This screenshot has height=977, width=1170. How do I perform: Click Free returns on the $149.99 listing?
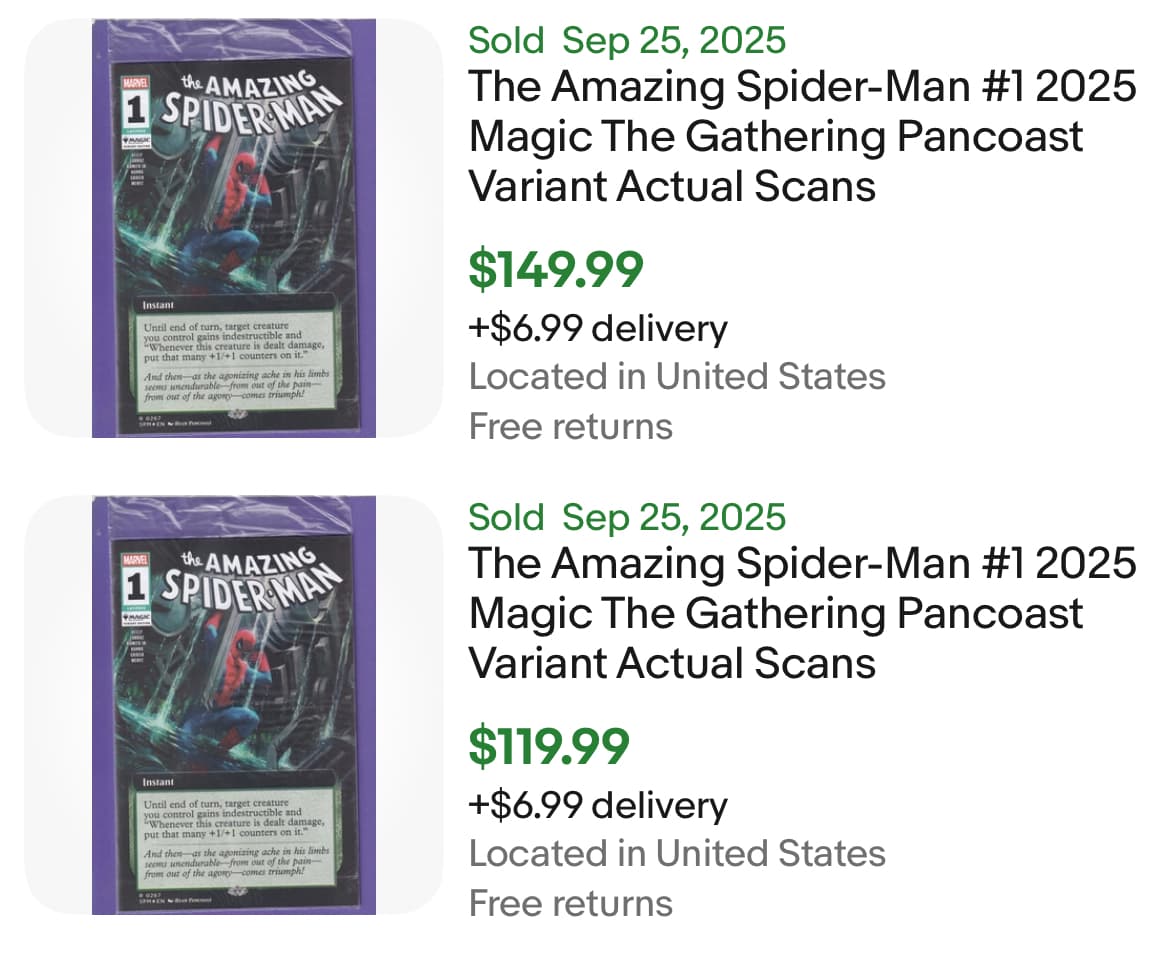570,427
